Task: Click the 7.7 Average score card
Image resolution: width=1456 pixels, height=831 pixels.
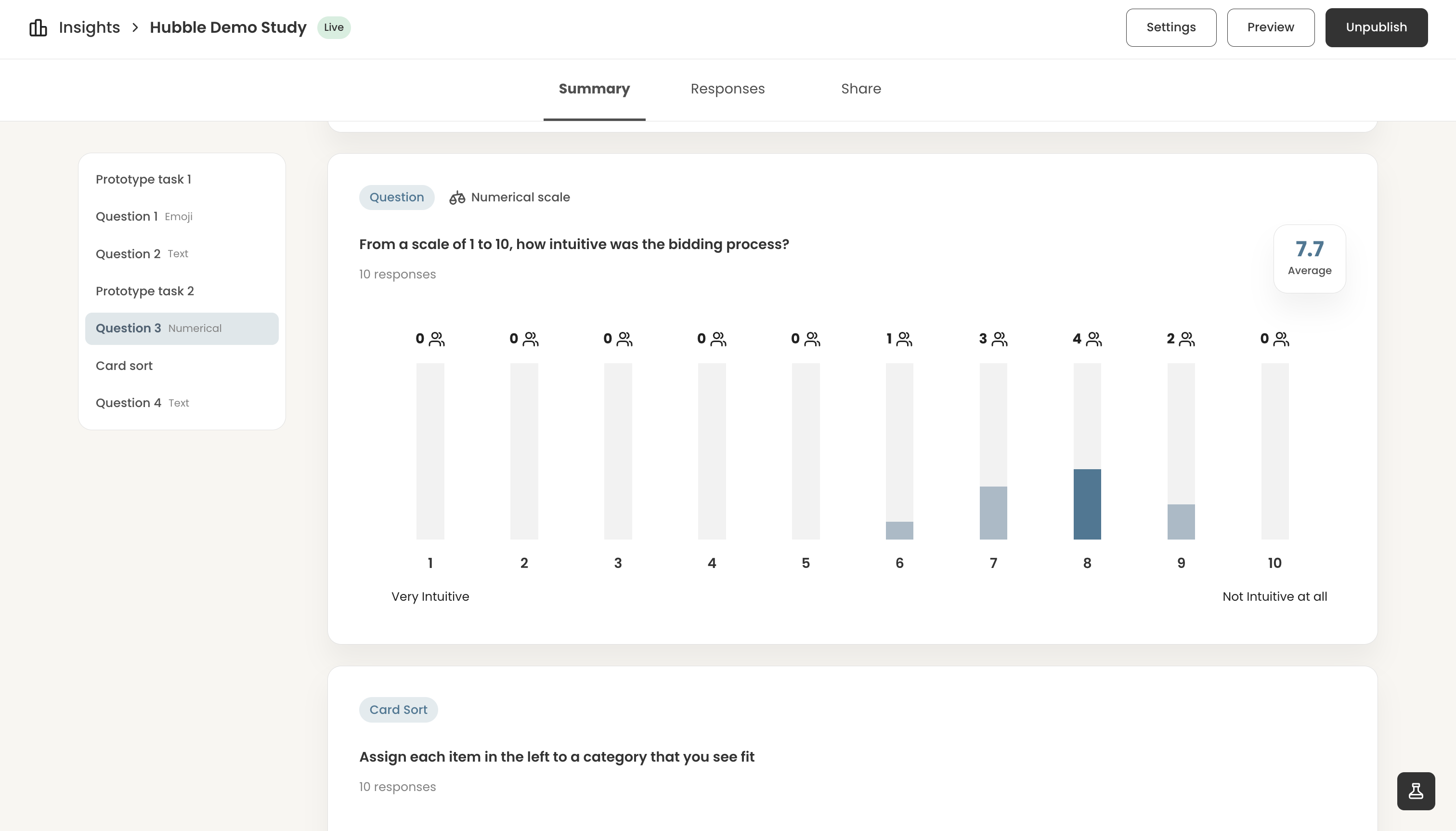Action: point(1310,259)
